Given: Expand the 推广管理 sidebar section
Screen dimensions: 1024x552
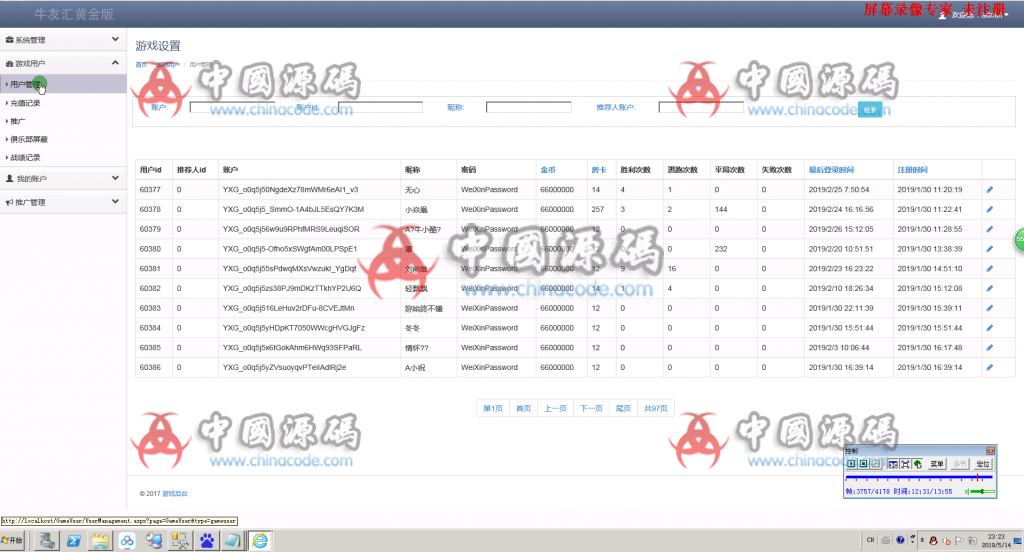Looking at the screenshot, I should tap(63, 202).
